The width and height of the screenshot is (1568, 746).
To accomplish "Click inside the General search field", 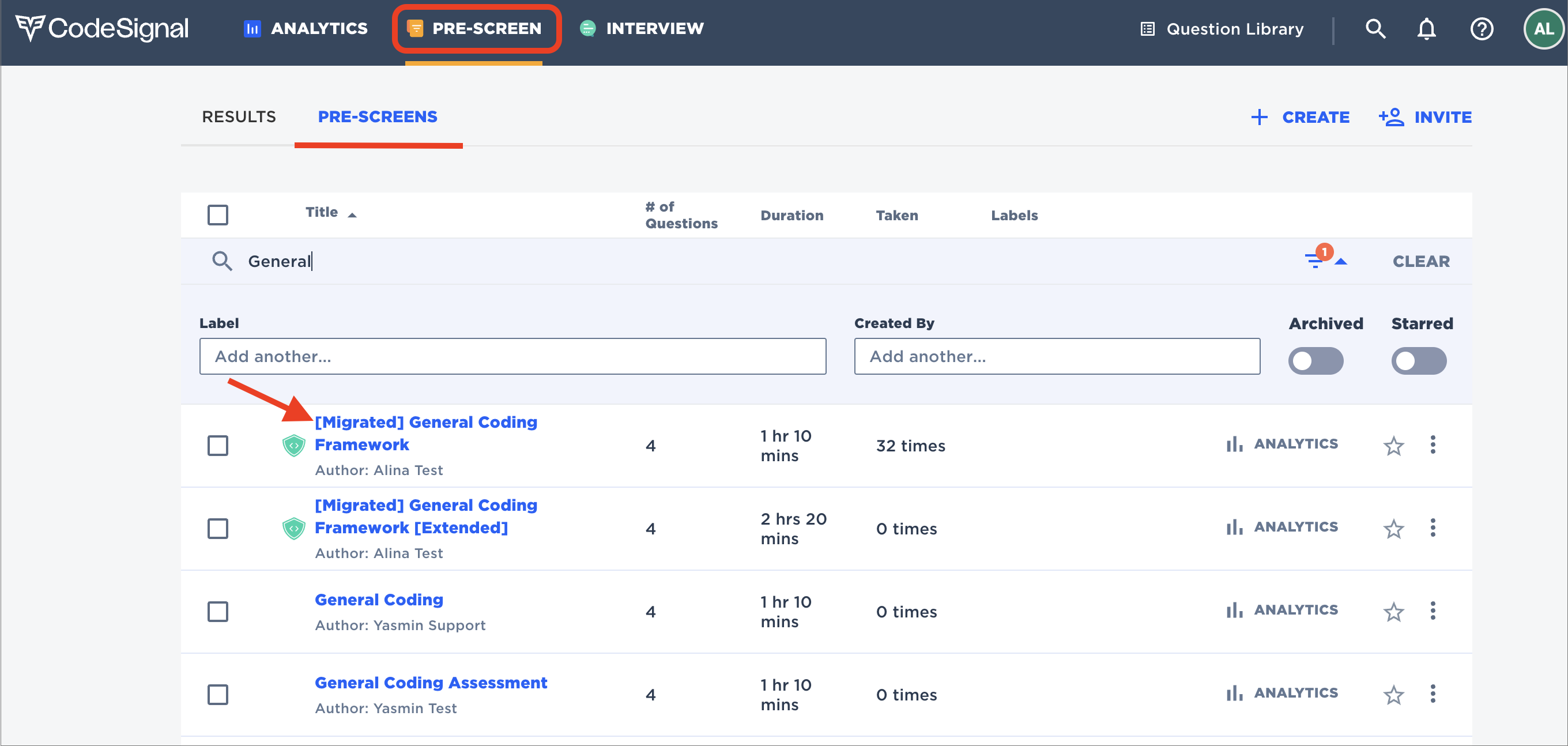I will [426, 261].
